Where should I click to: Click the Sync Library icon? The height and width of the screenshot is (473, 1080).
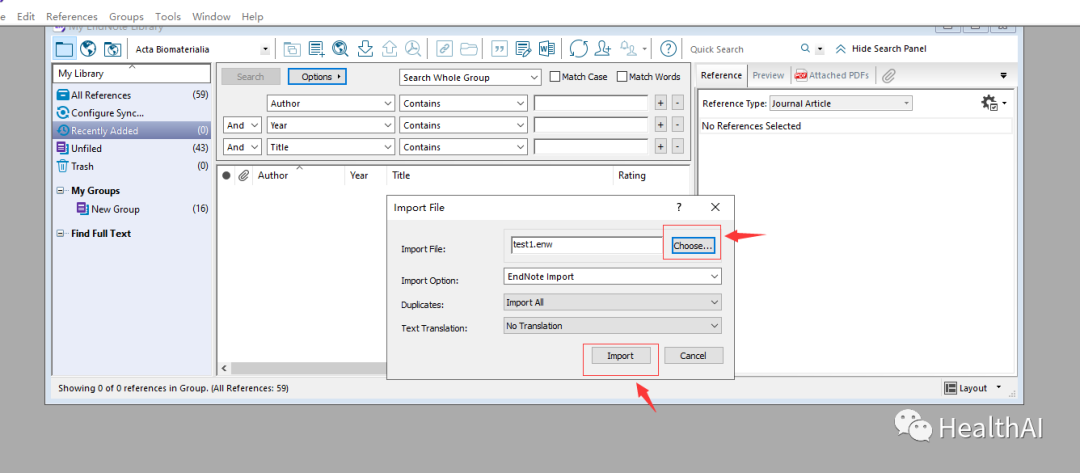click(x=579, y=49)
